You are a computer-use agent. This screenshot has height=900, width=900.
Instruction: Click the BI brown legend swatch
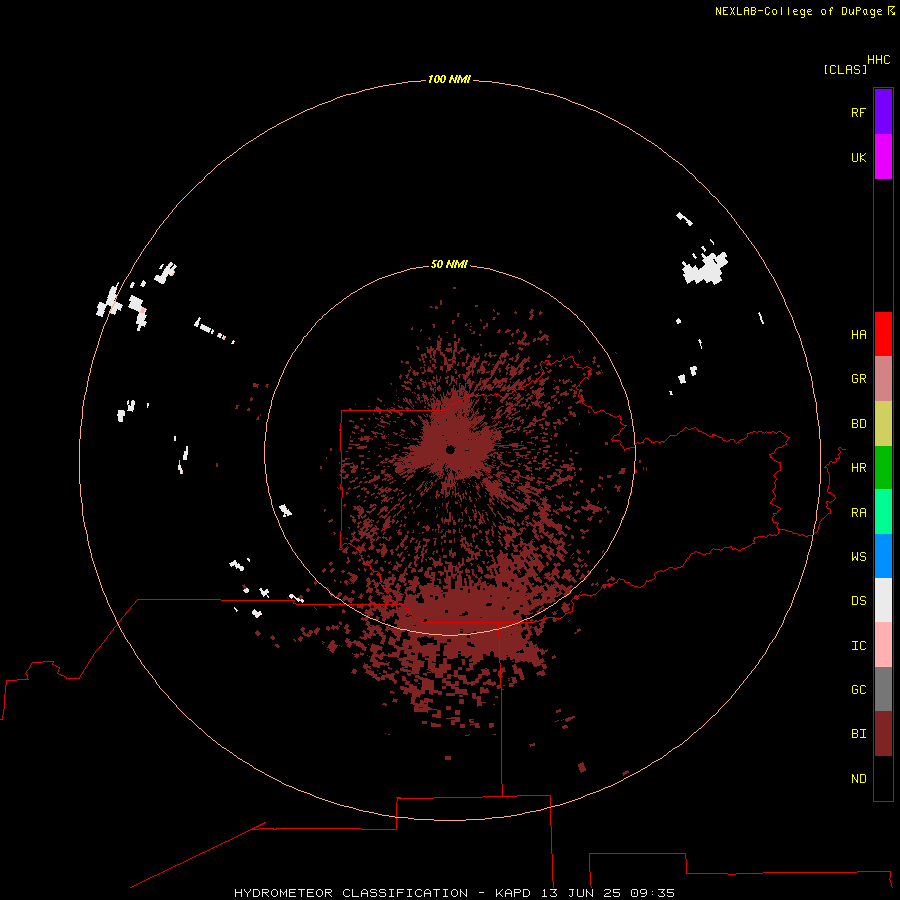883,734
